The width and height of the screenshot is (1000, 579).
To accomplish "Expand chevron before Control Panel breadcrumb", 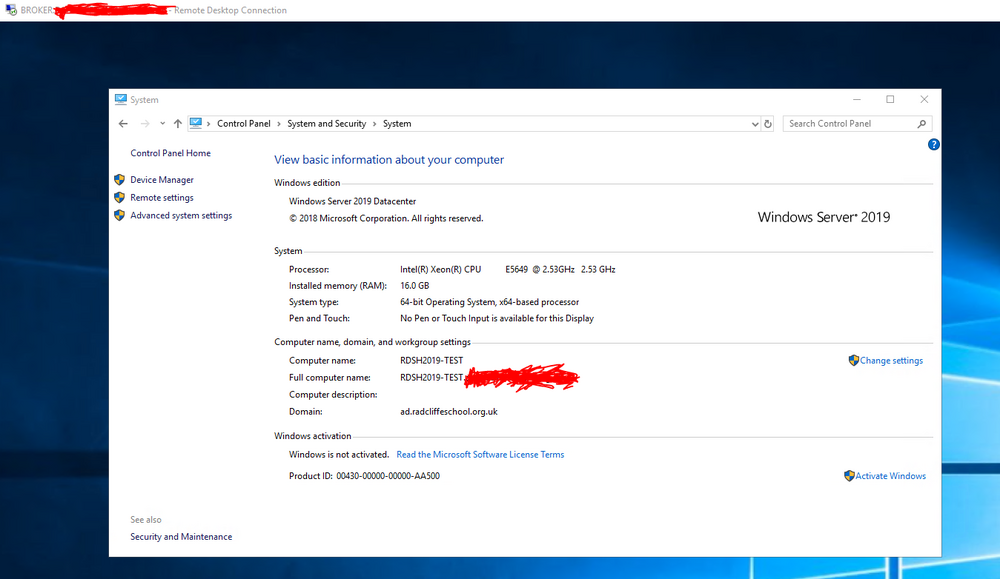I will [x=209, y=124].
